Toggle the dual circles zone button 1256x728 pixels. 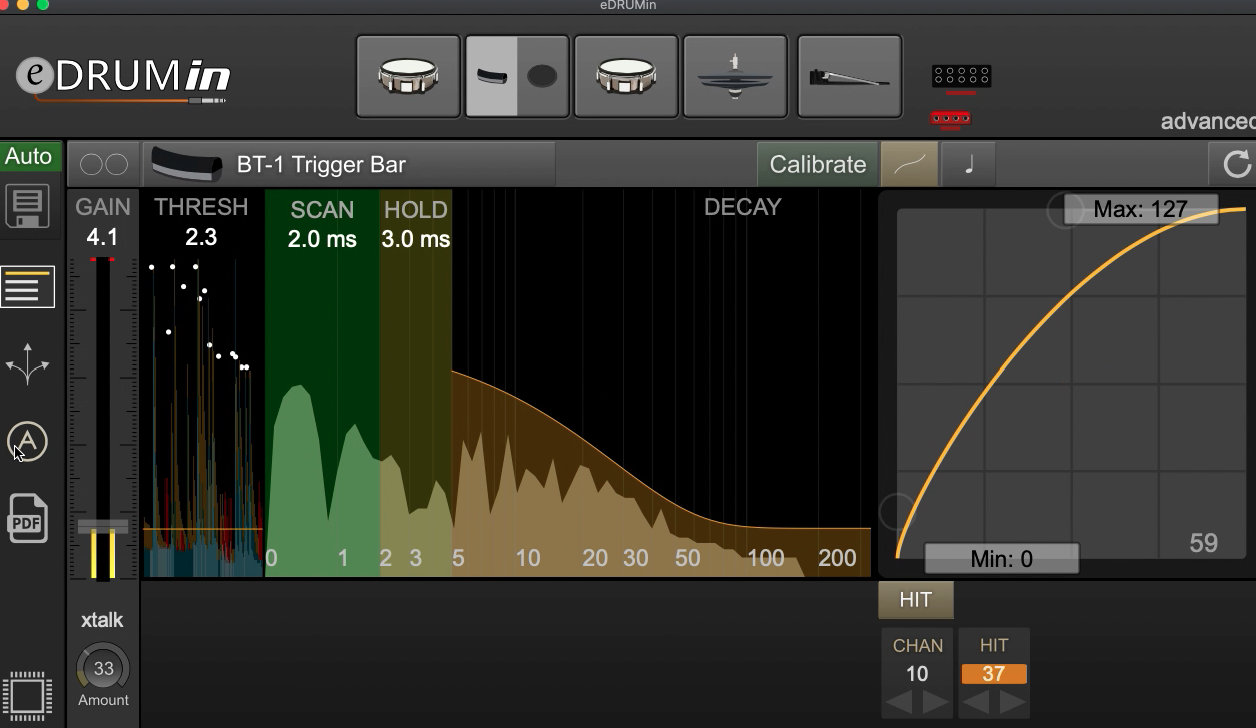(104, 164)
